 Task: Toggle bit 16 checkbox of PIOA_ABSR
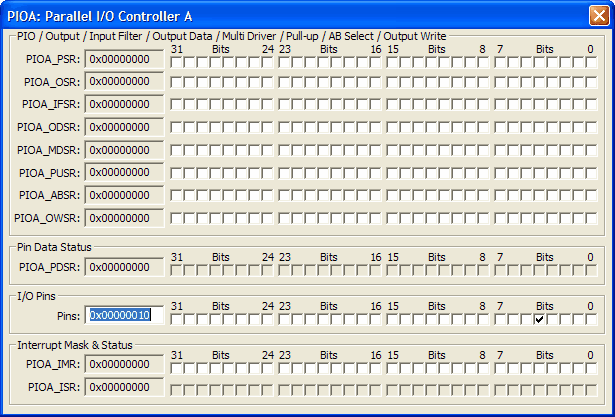(x=375, y=195)
